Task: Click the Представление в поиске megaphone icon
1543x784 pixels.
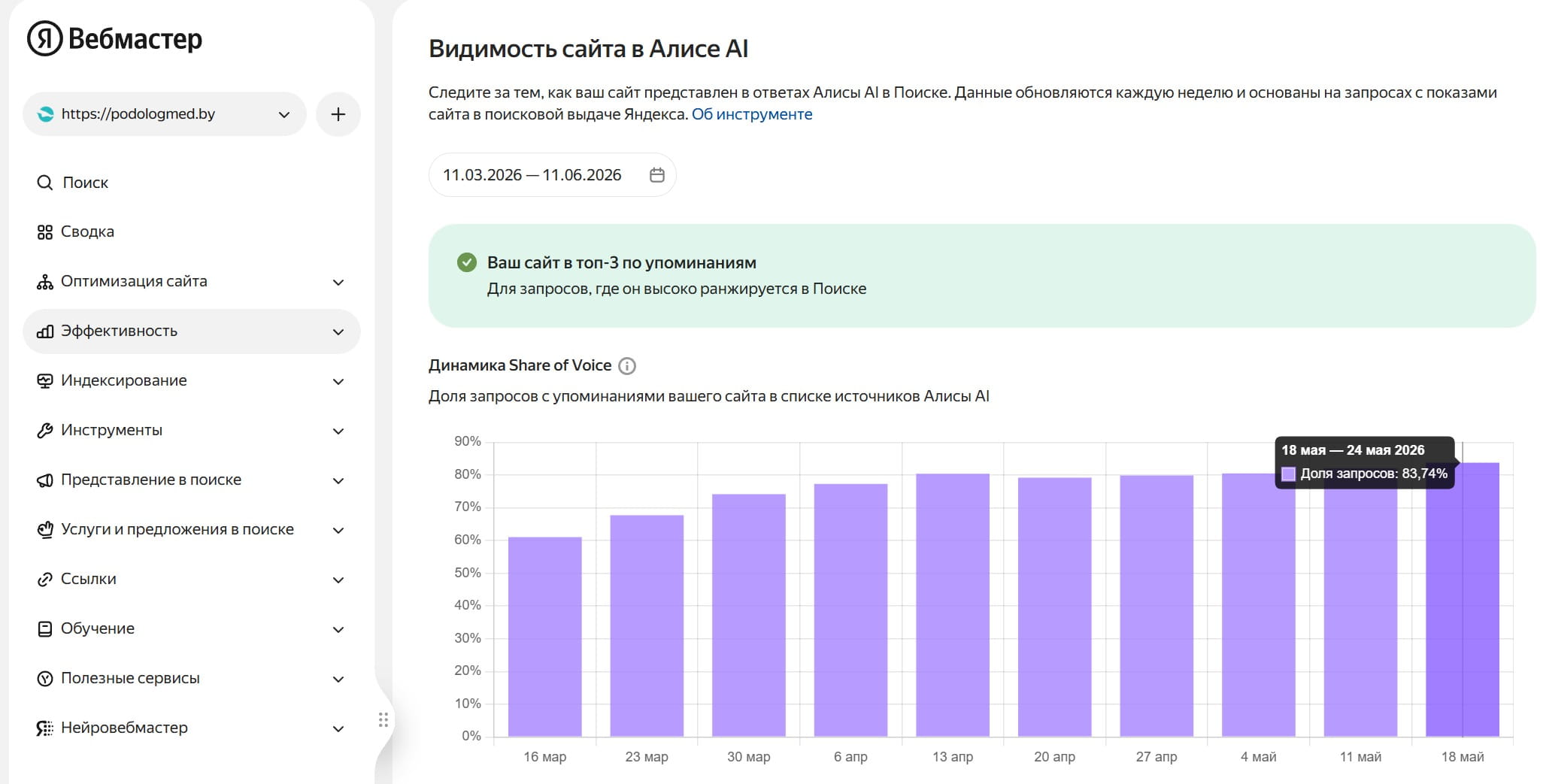Action: click(45, 480)
